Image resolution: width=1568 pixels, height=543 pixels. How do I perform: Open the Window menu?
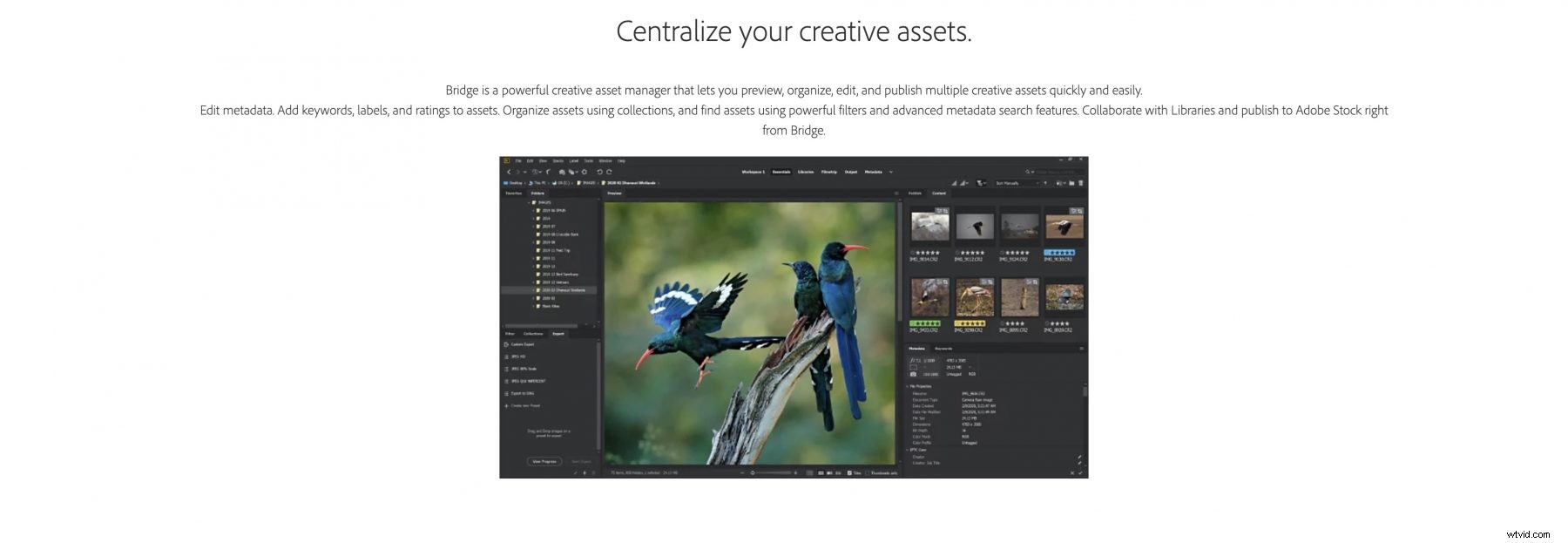click(605, 161)
